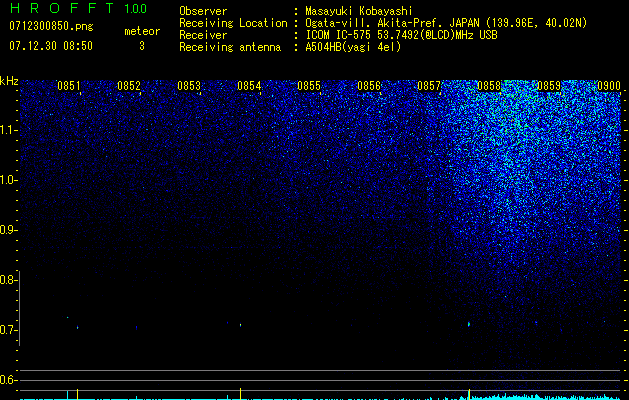Image resolution: width=629 pixels, height=400 pixels.
Task: Click the 0852 time marker
Action: point(129,86)
